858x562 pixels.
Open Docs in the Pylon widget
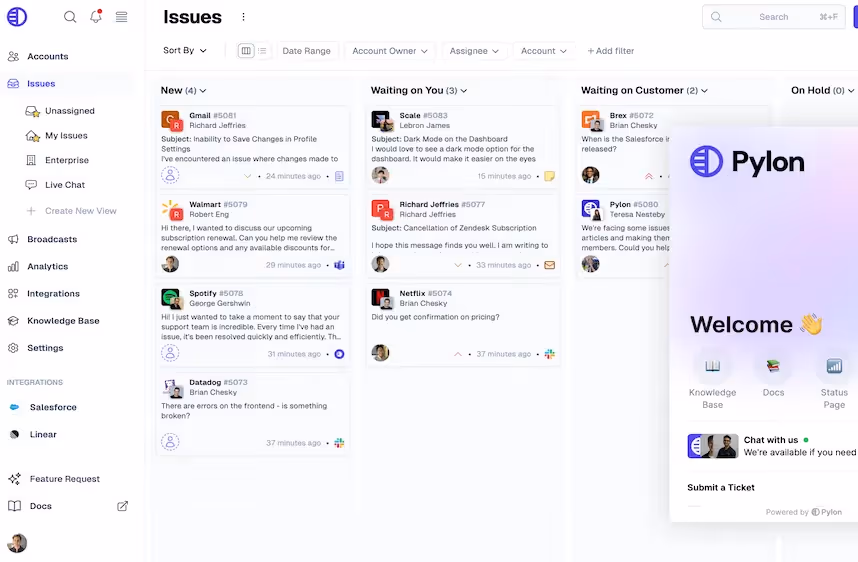pos(773,375)
